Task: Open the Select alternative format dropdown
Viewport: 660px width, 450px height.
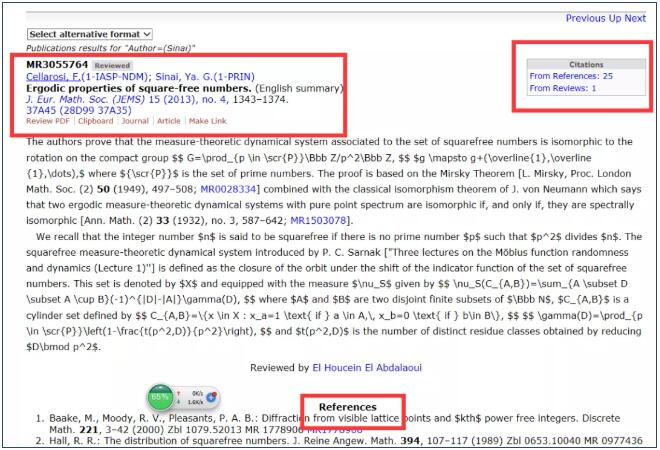Action: 89,34
